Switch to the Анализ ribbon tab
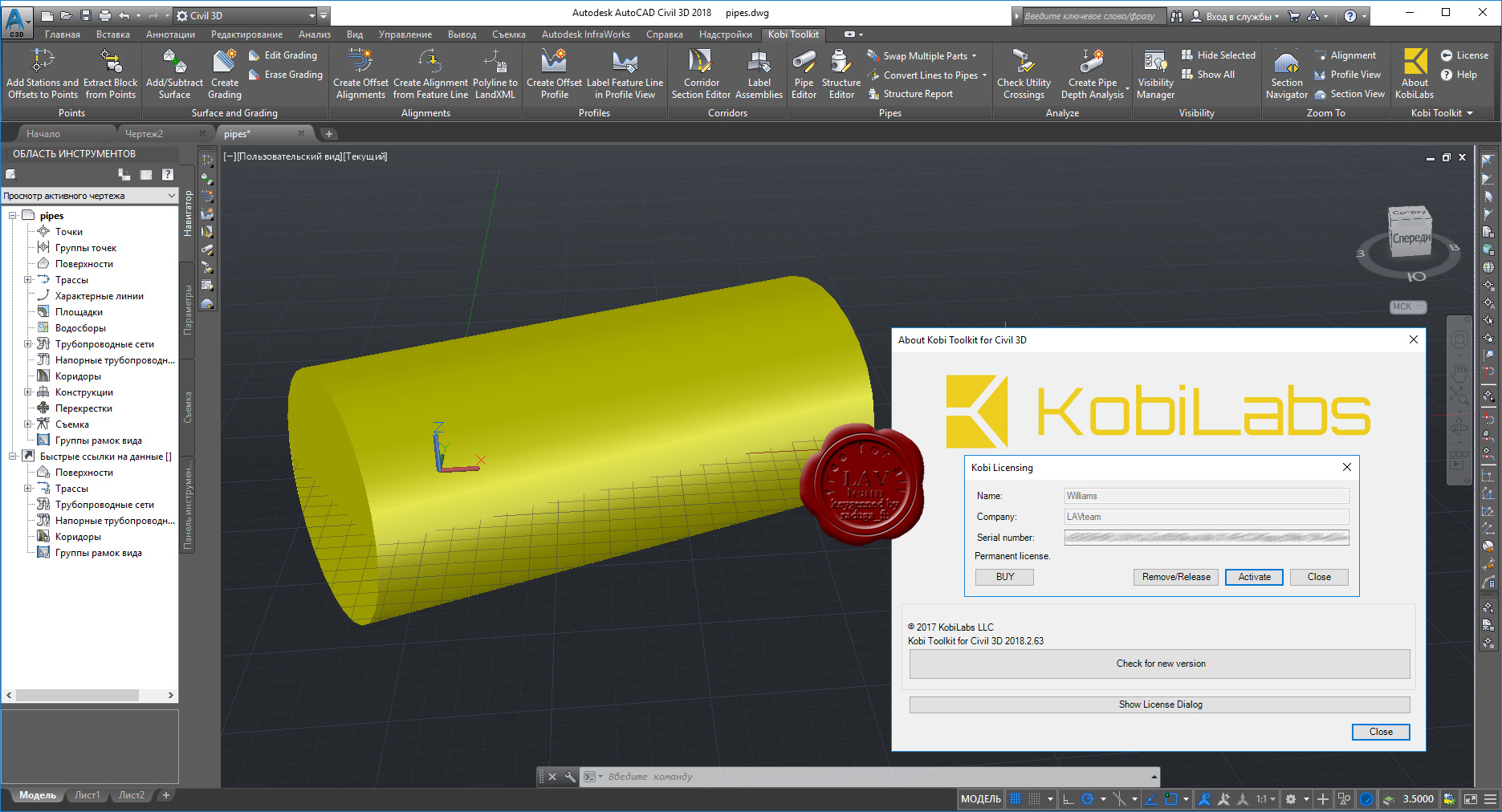This screenshot has width=1502, height=812. pyautogui.click(x=314, y=35)
